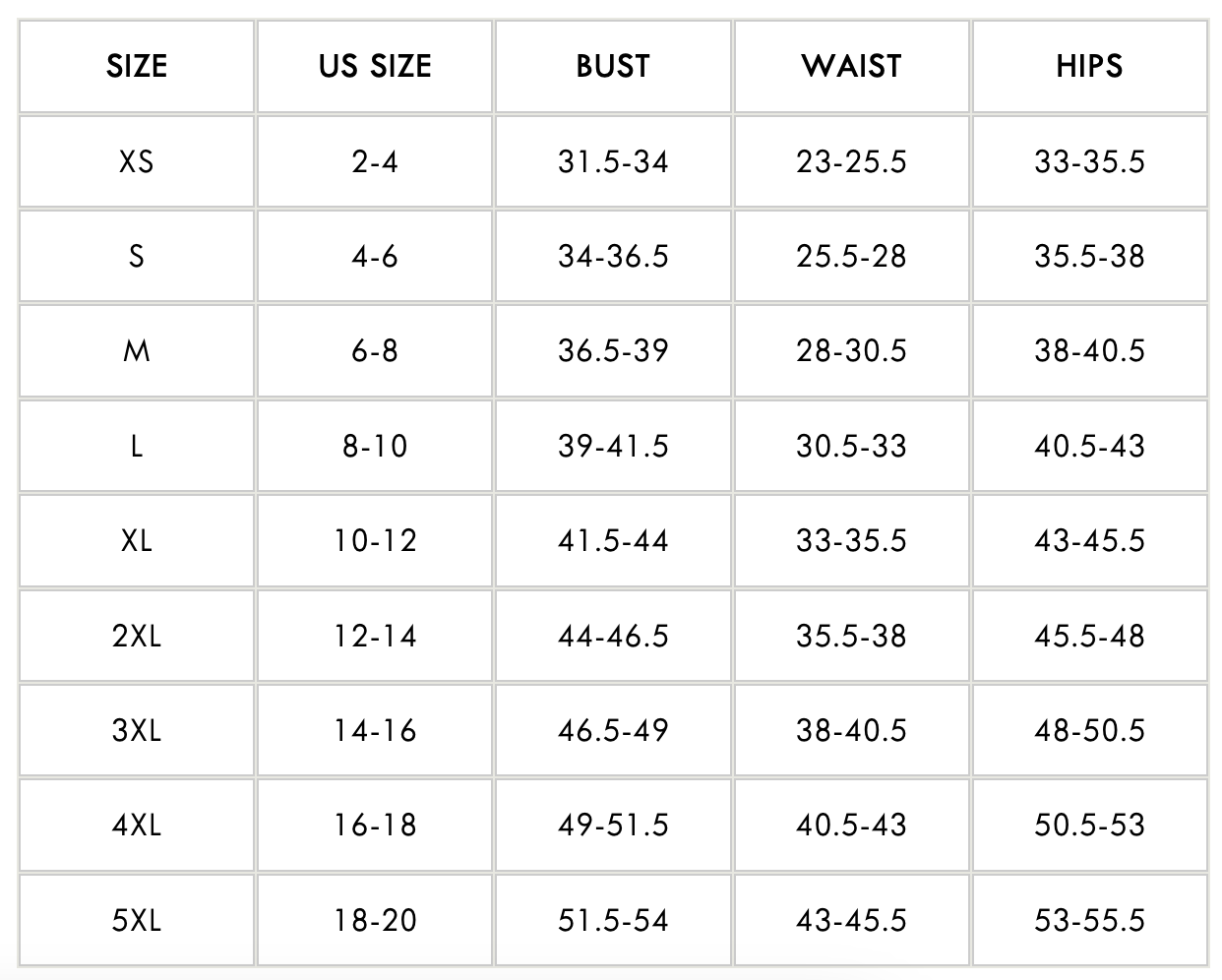Screen dimensions: 1222x980
Task: Click bust measurement 36.5-39 for M
Action: click(x=613, y=351)
